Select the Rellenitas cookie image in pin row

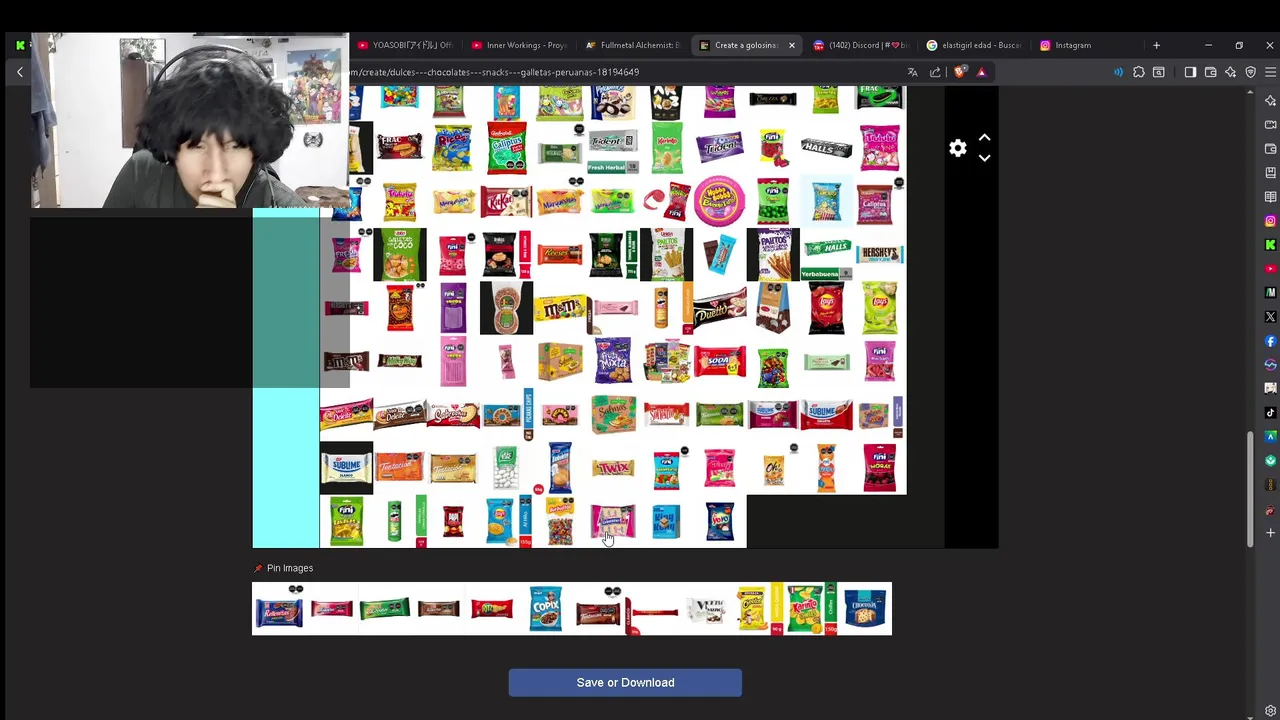[278, 609]
